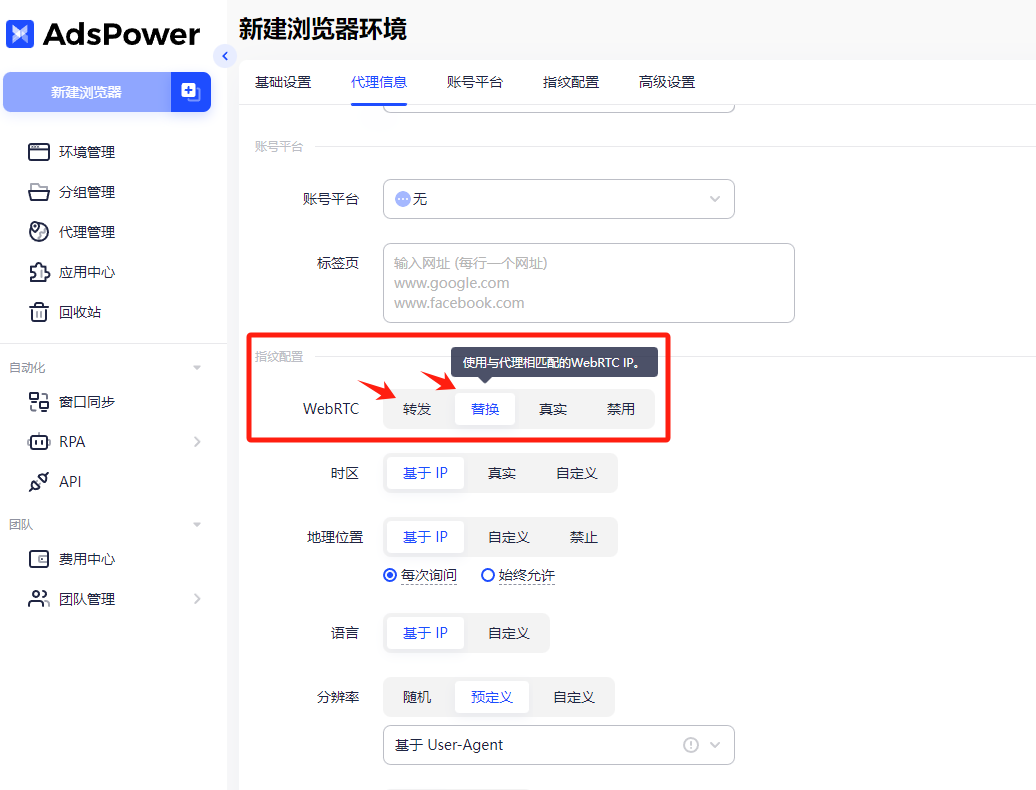Image resolution: width=1036 pixels, height=790 pixels.
Task: Open 分组管理 in the sidebar
Action: [x=95, y=192]
